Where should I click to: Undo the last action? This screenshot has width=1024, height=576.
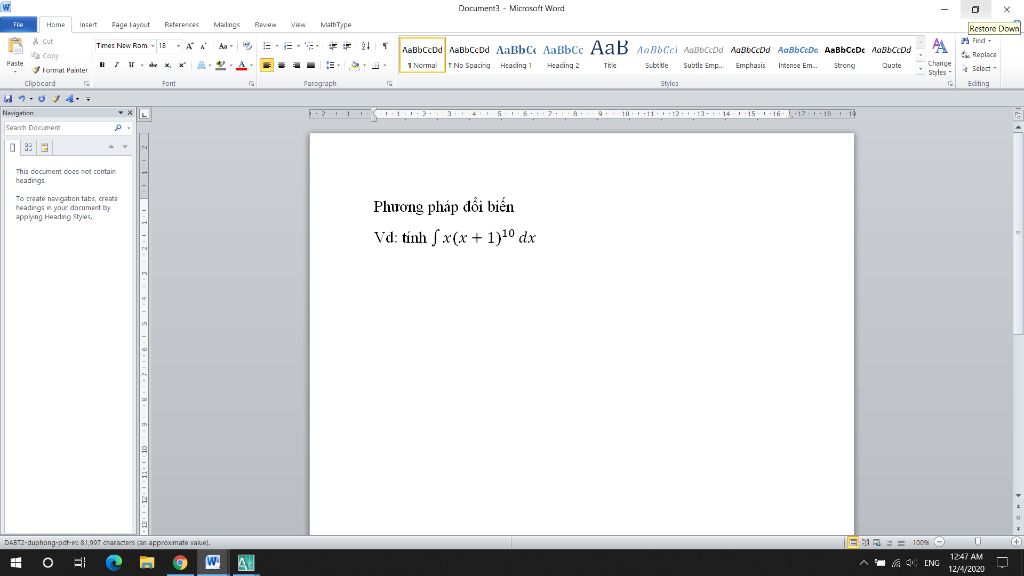click(22, 99)
